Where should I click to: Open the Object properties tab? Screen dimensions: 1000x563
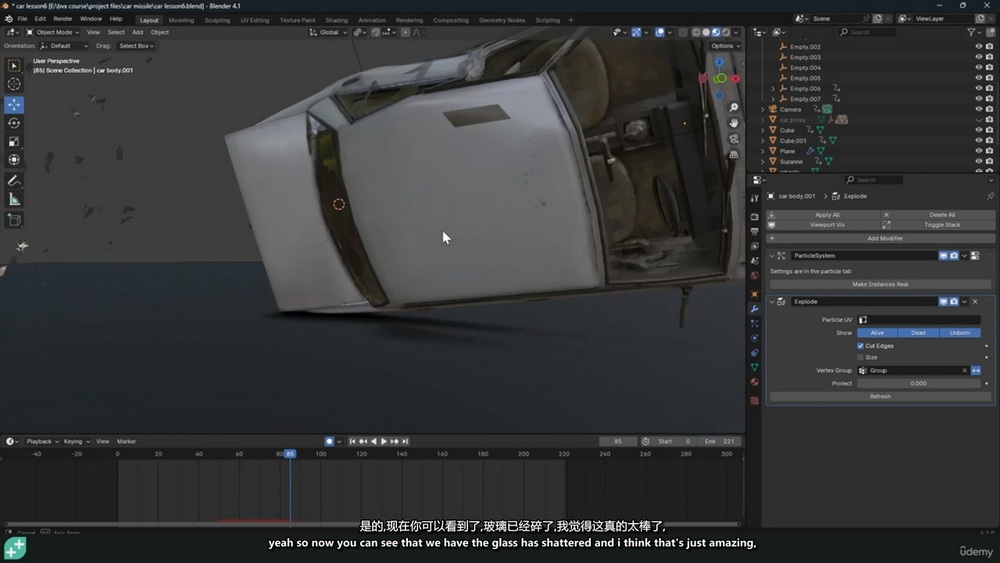click(x=754, y=294)
